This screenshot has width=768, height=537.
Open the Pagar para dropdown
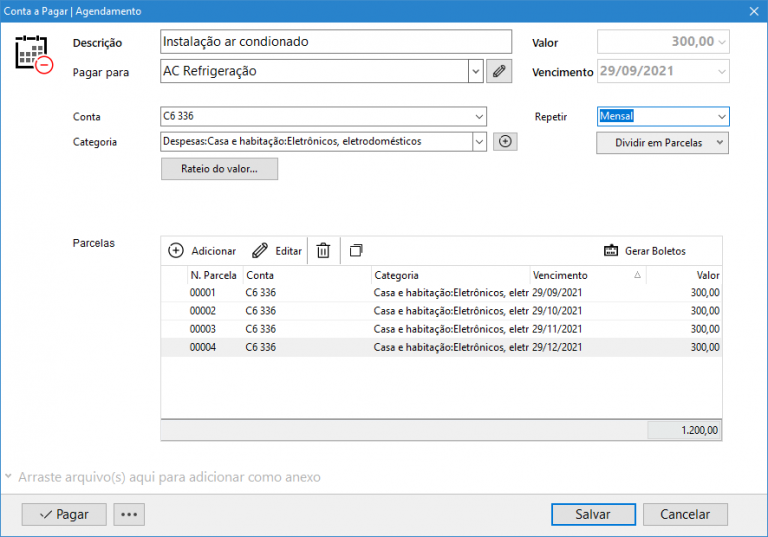click(476, 71)
